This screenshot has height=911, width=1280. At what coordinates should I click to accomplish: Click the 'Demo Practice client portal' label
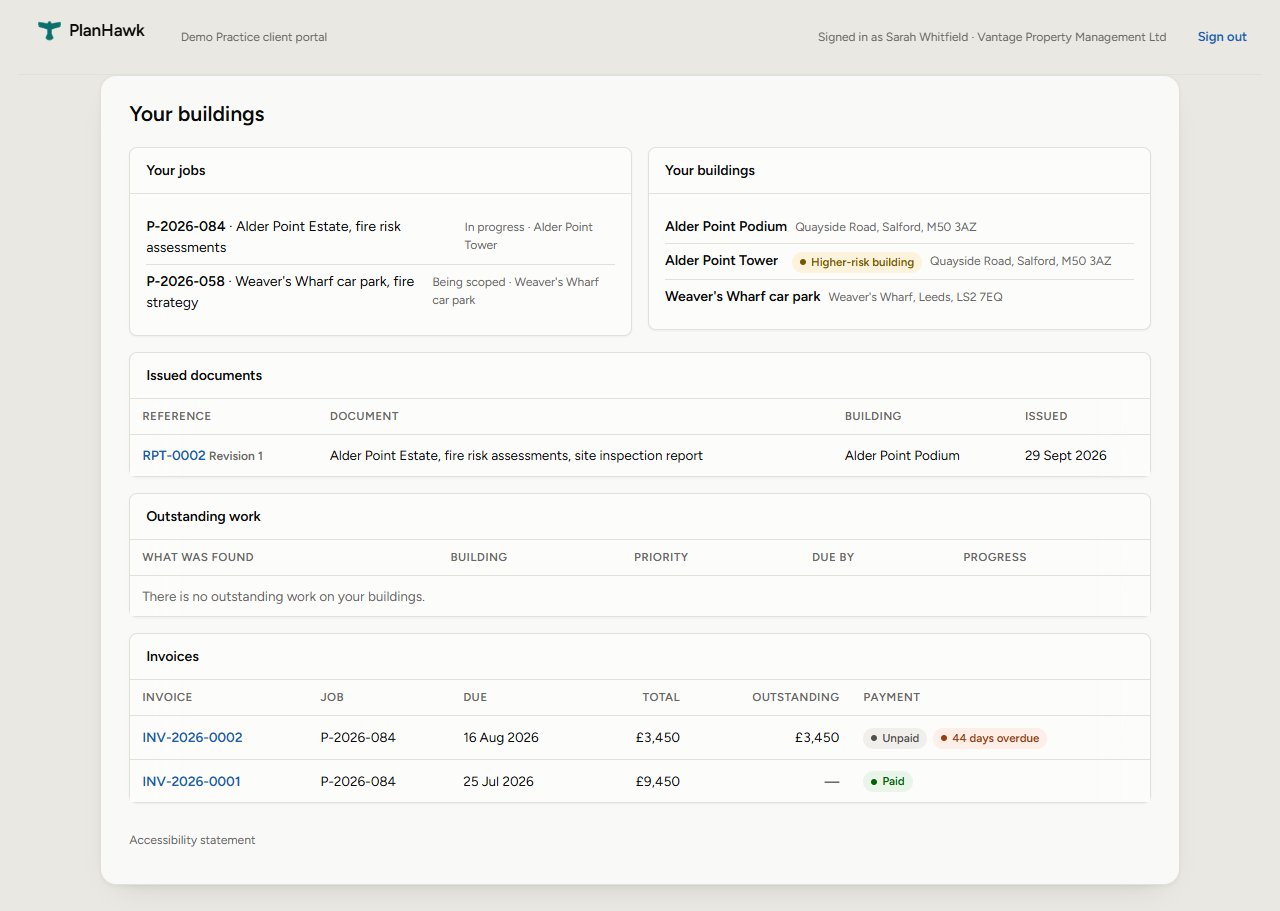coord(254,37)
